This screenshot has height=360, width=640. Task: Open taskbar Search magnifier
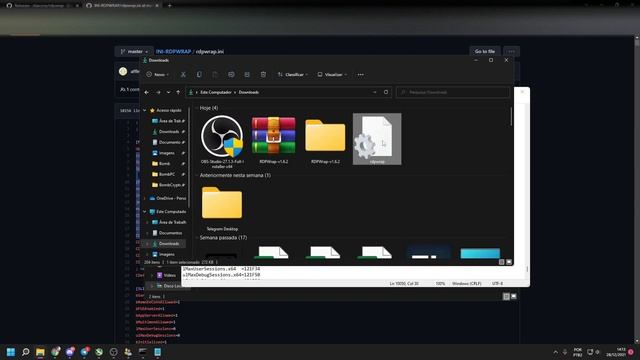25,352
